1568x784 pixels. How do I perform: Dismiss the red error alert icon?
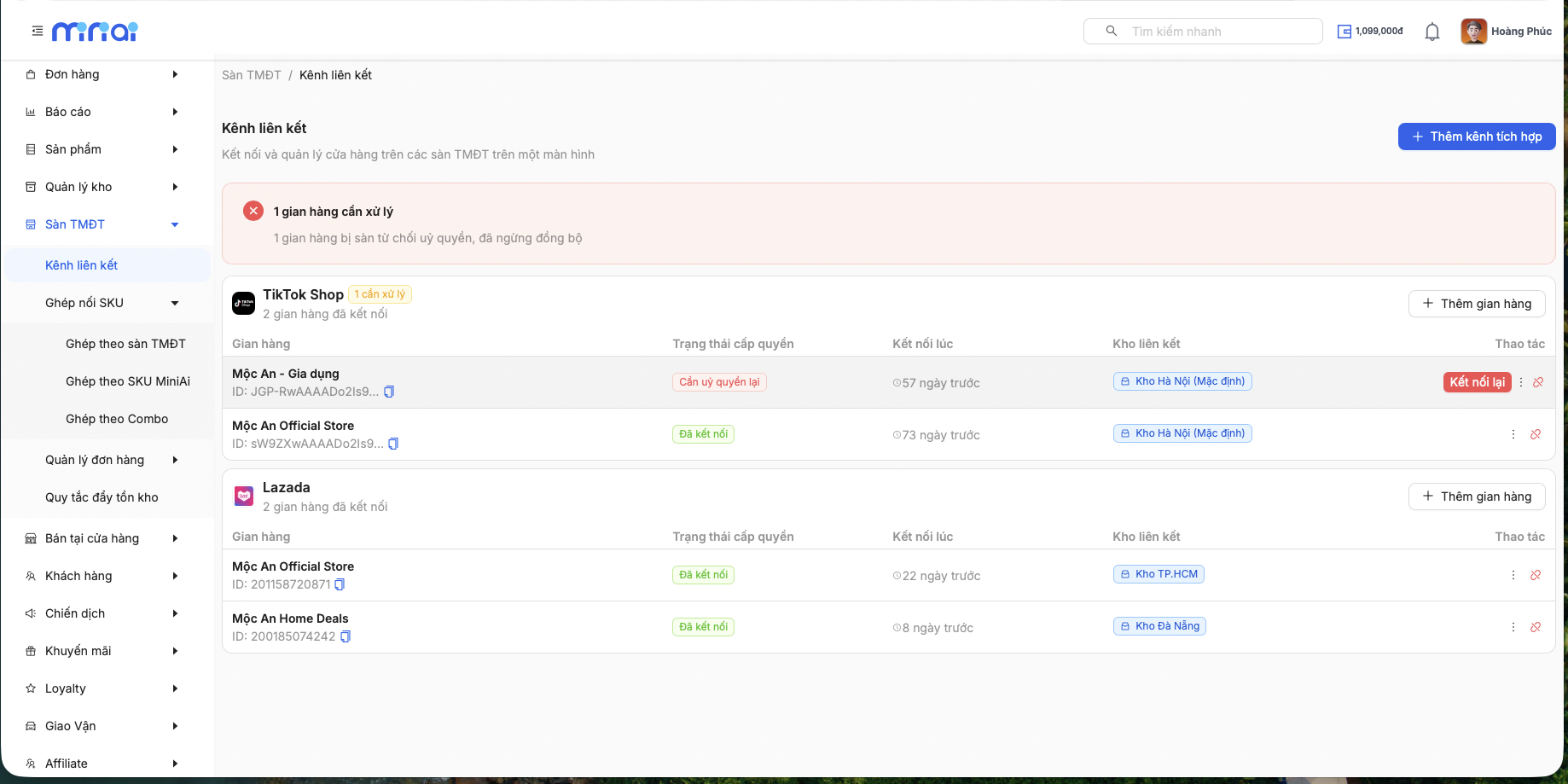[253, 211]
